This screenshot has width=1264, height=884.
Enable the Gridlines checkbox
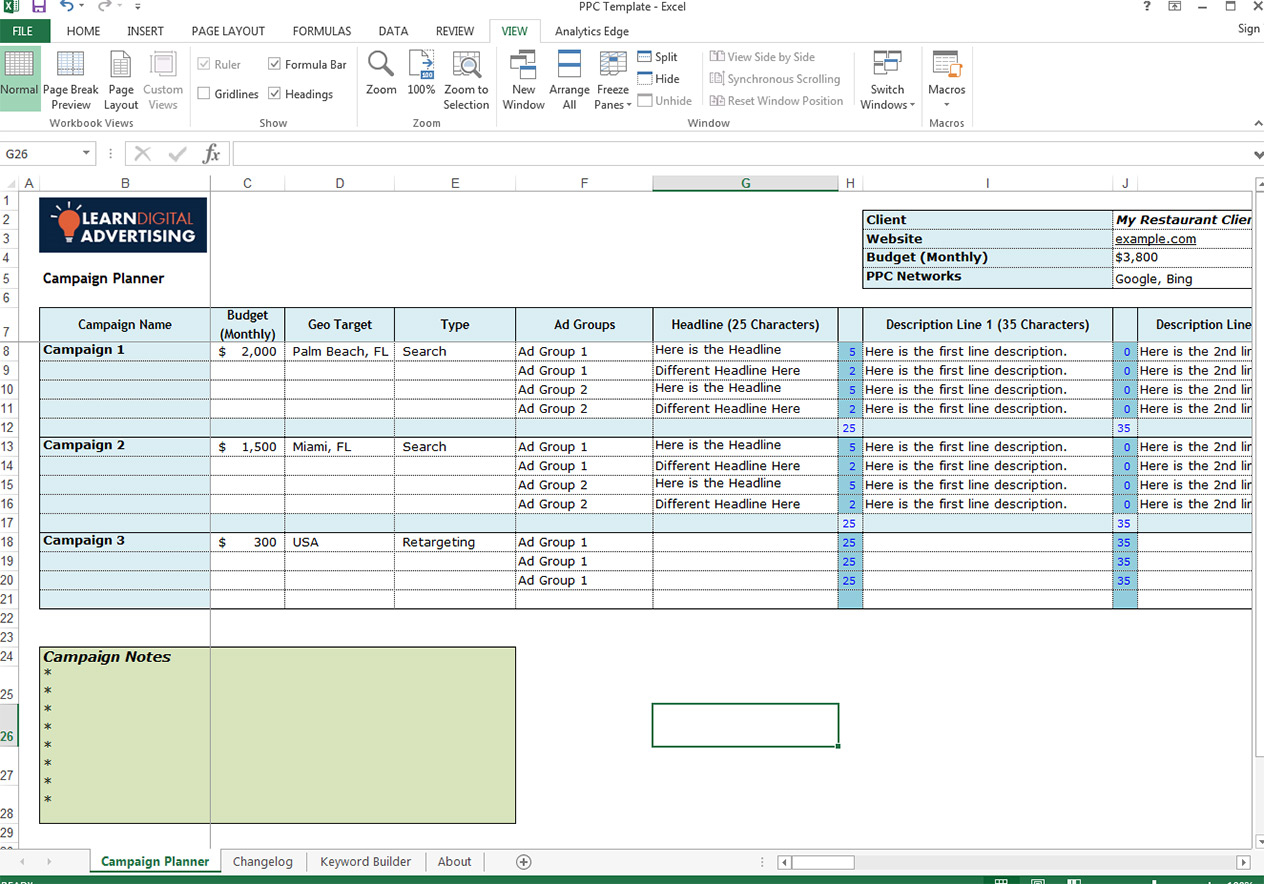click(x=204, y=94)
